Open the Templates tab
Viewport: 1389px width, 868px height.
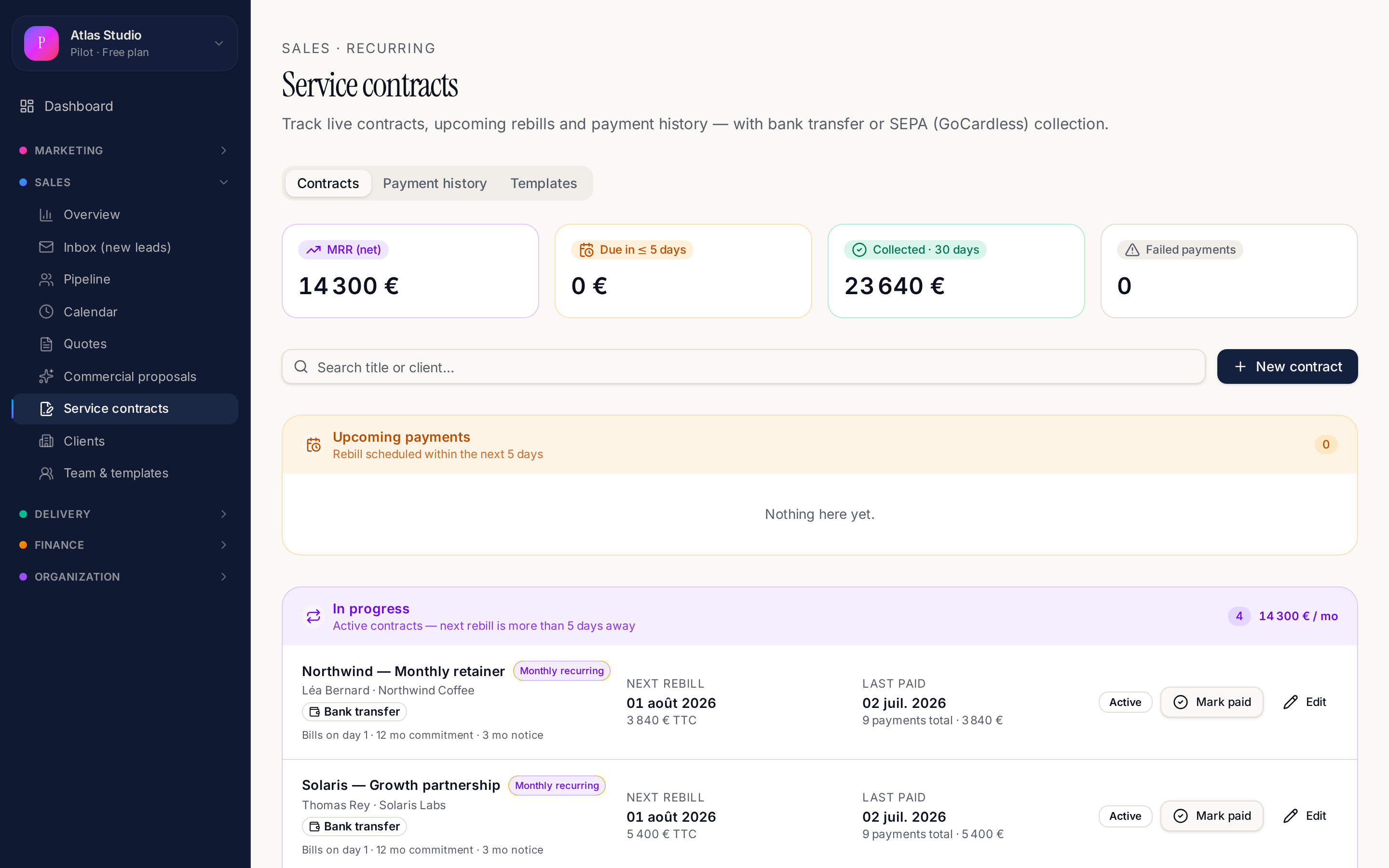pos(544,183)
